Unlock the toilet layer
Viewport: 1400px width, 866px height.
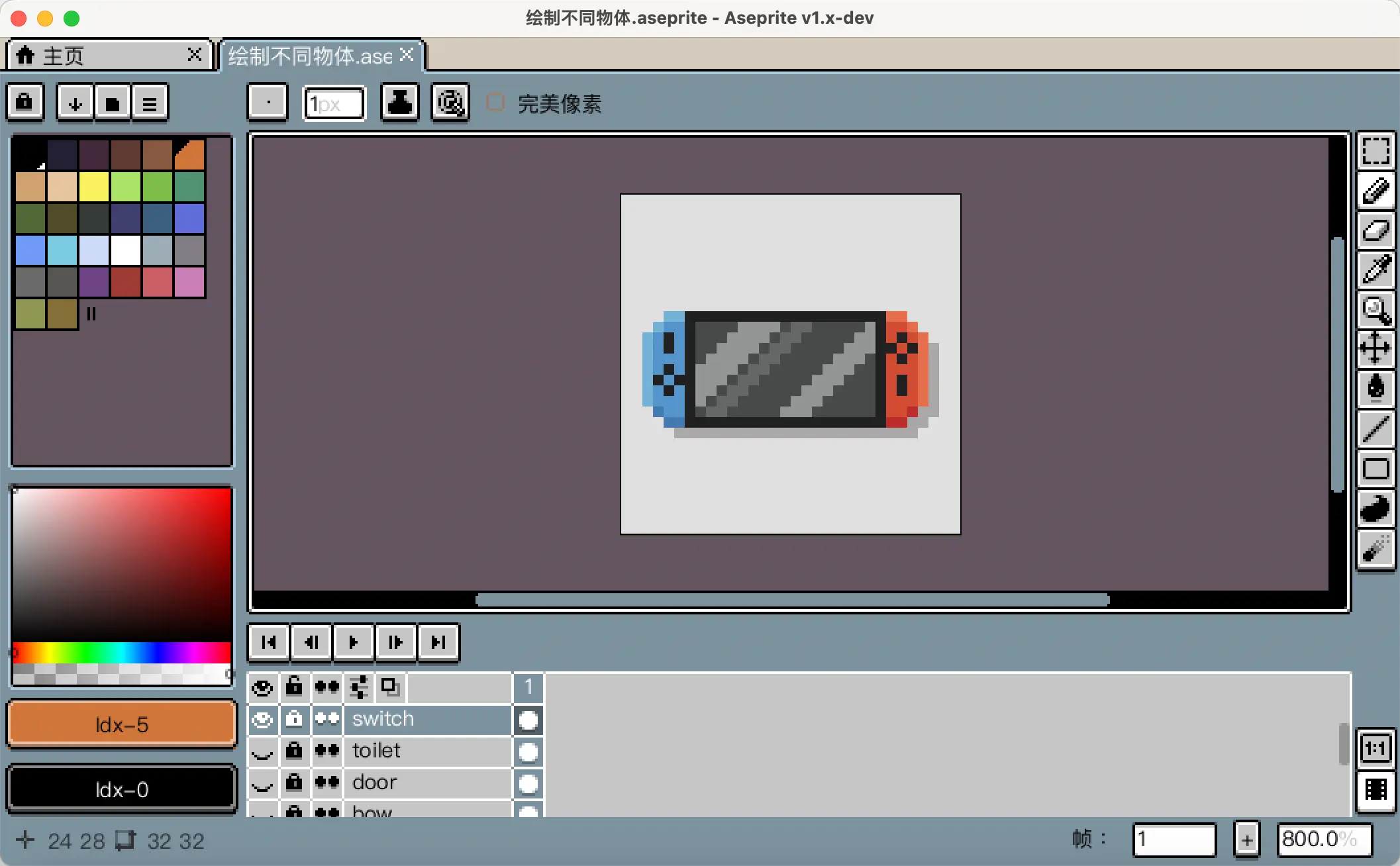tap(294, 751)
